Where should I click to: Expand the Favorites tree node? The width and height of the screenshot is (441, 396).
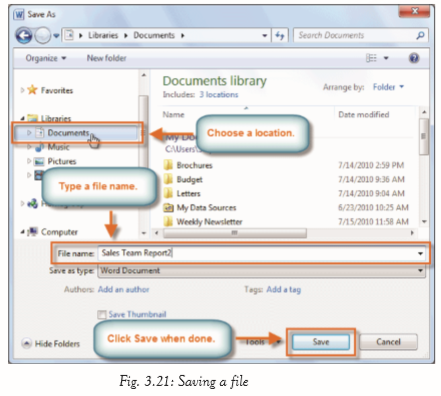coord(22,90)
